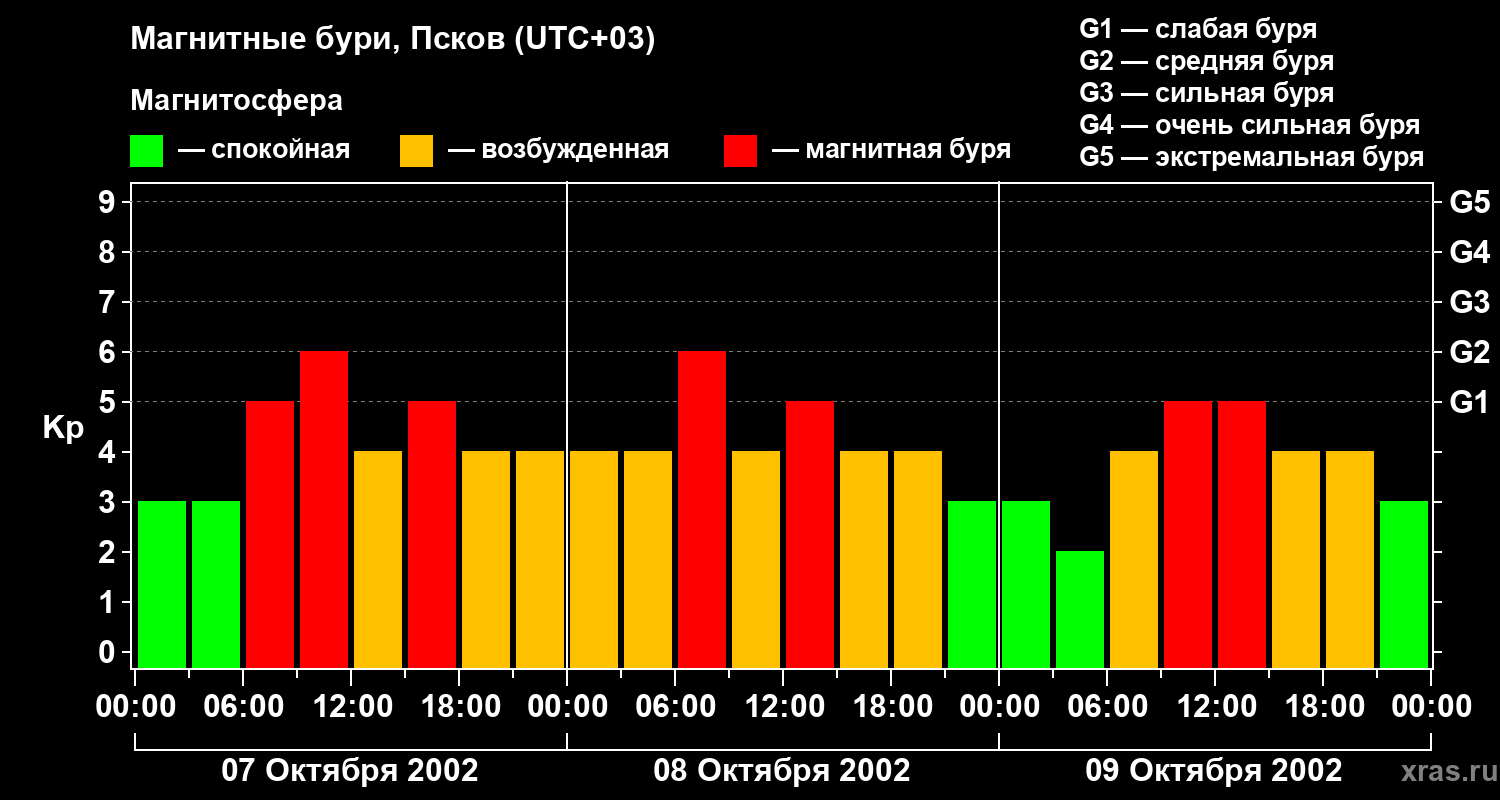
Task: Click the '07 Октября 2002' date label
Action: (350, 771)
